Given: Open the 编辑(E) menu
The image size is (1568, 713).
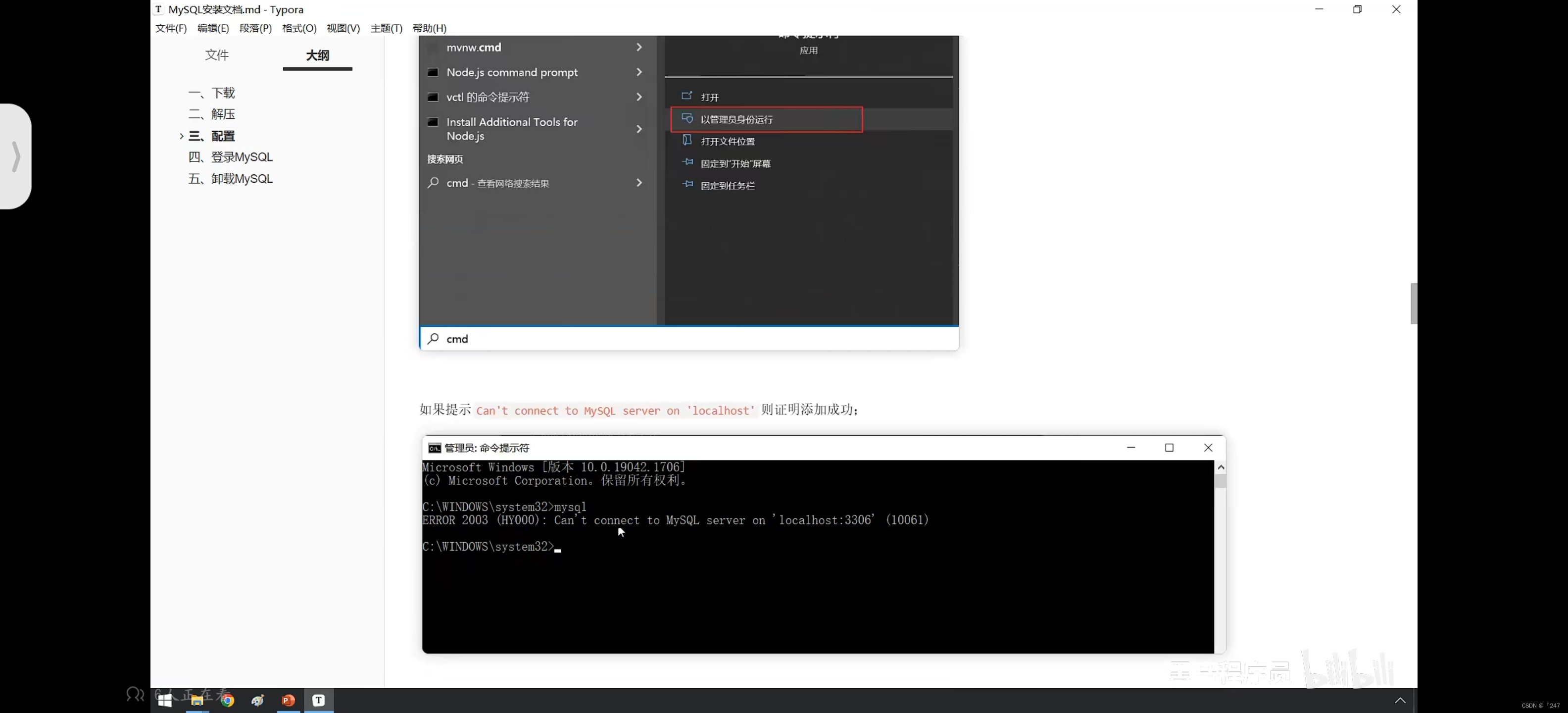Looking at the screenshot, I should tap(213, 28).
